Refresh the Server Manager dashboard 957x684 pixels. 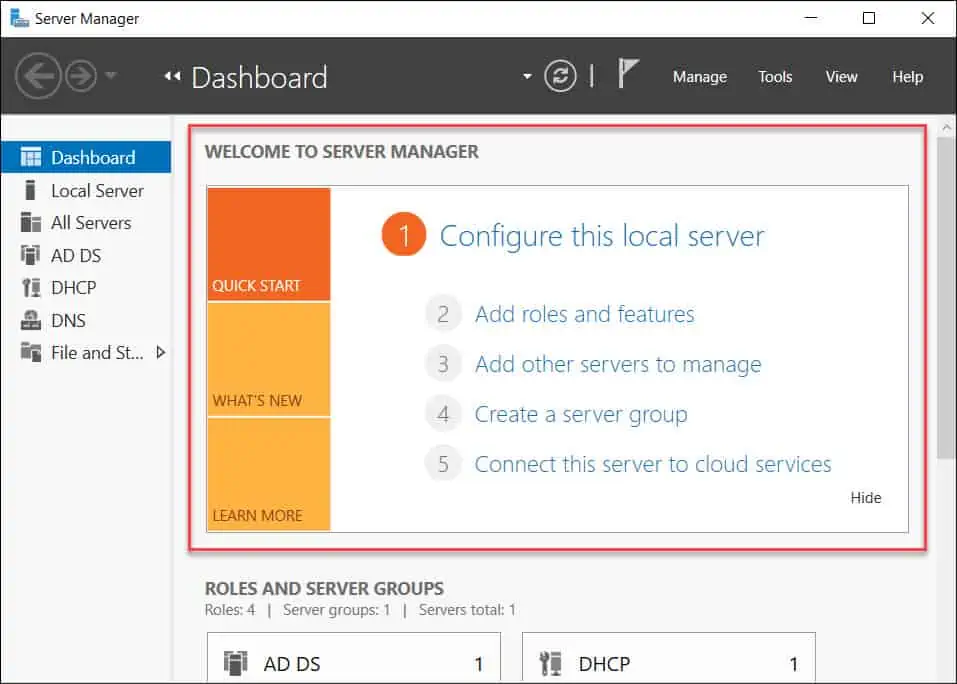point(560,76)
